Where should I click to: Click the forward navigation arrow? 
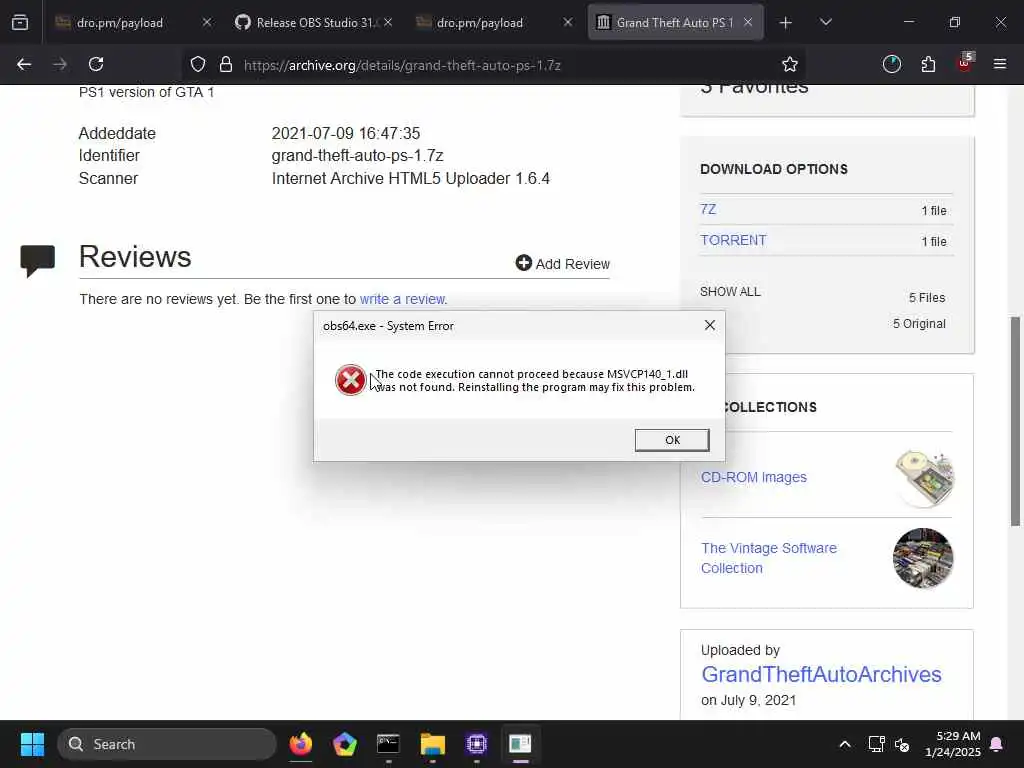pyautogui.click(x=60, y=64)
